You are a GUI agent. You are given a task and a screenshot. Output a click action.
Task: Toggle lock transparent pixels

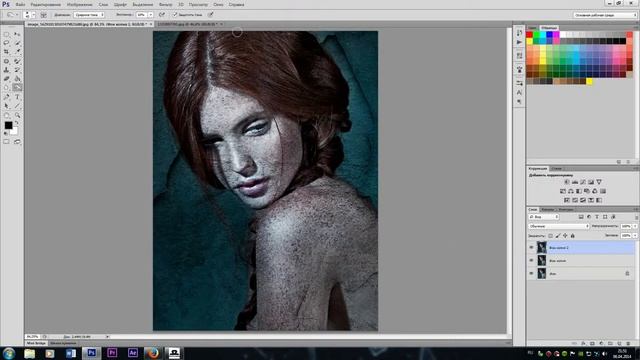[x=550, y=236]
